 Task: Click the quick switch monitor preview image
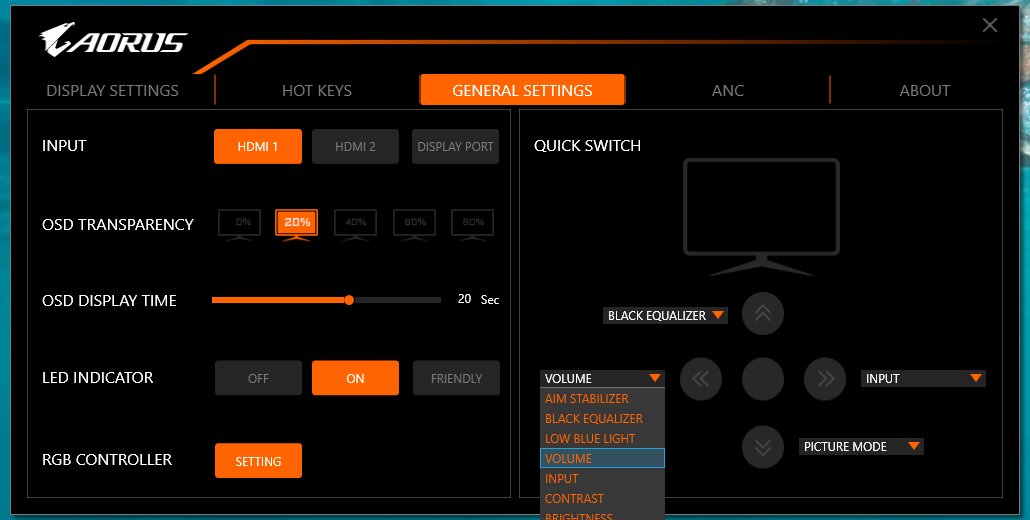point(761,217)
